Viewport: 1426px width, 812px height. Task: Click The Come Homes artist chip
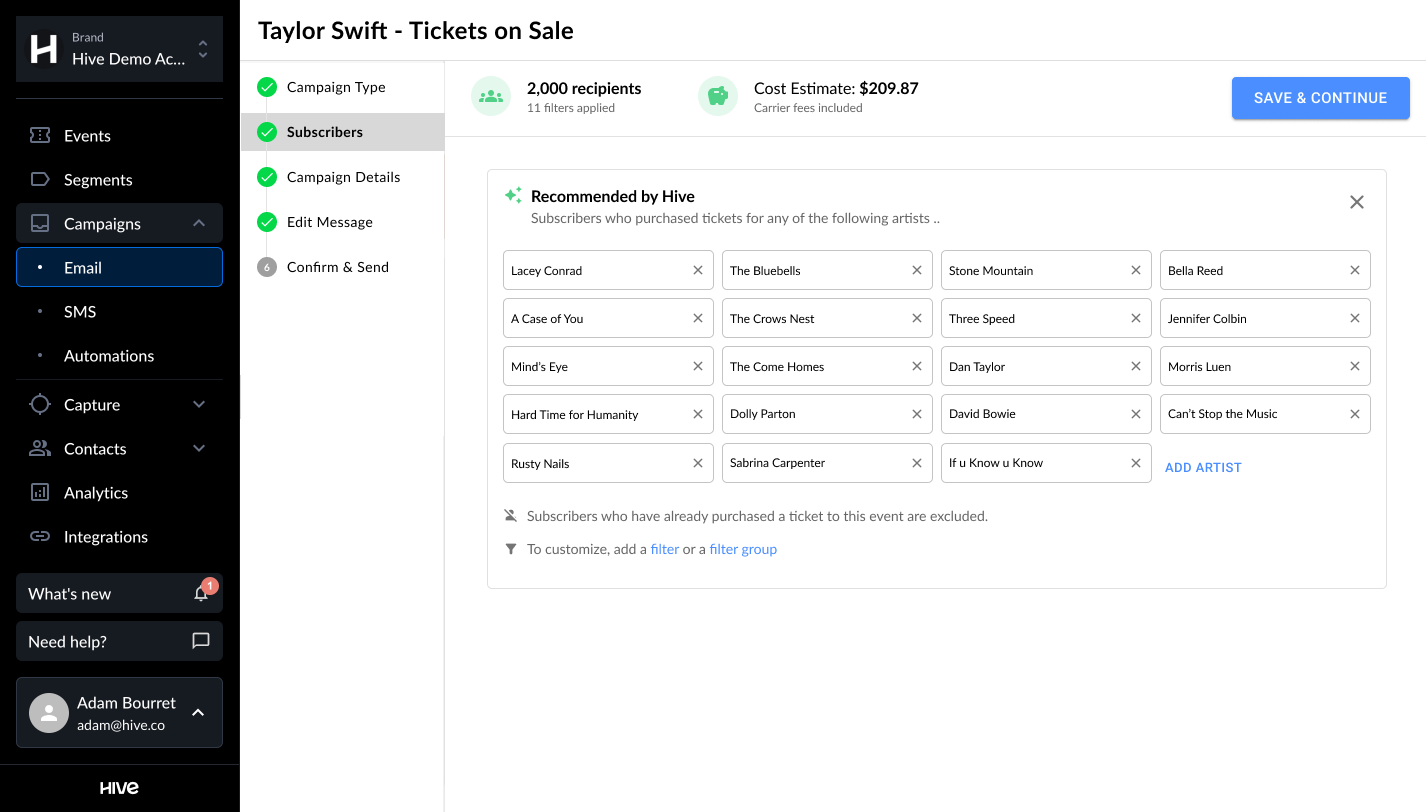coord(827,366)
